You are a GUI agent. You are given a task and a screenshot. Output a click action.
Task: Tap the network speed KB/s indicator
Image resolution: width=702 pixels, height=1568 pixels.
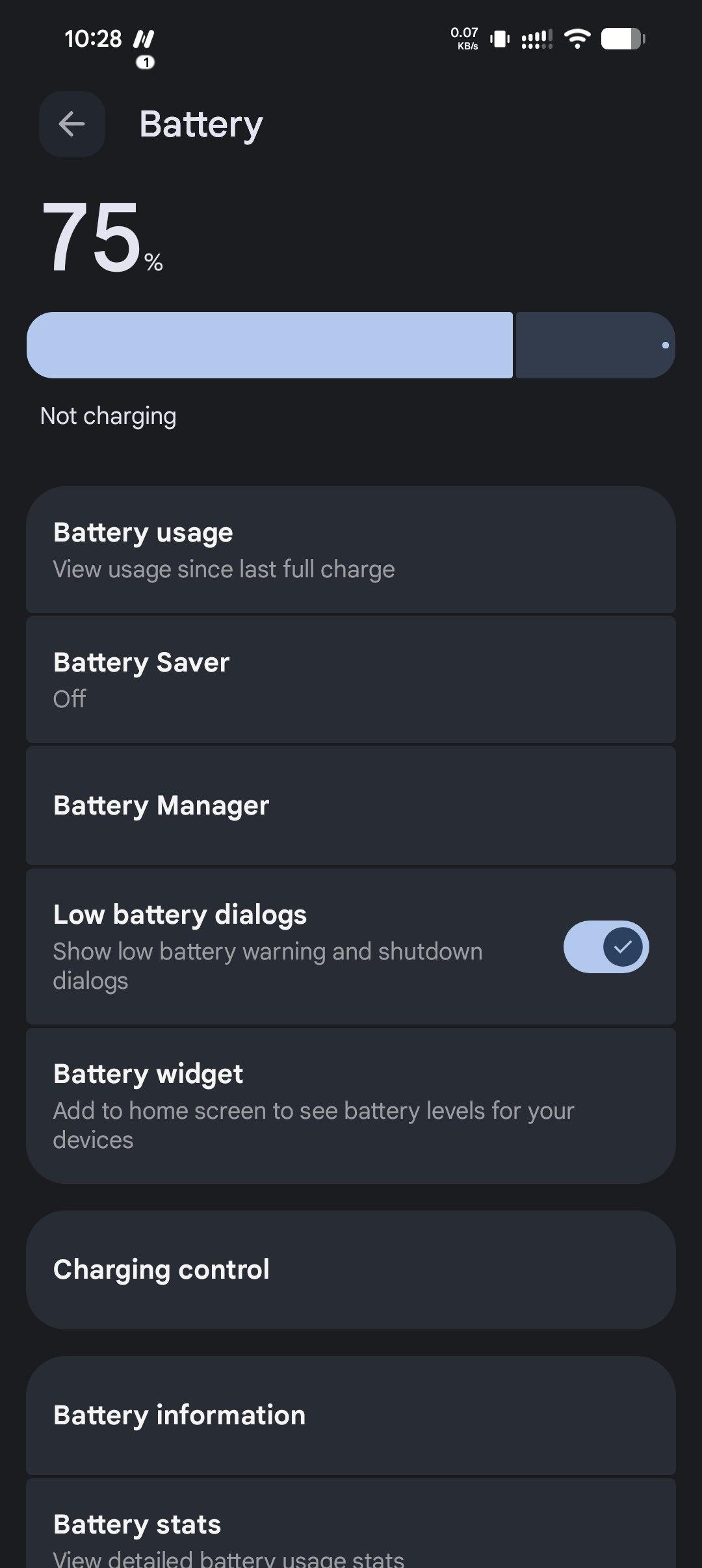[464, 38]
